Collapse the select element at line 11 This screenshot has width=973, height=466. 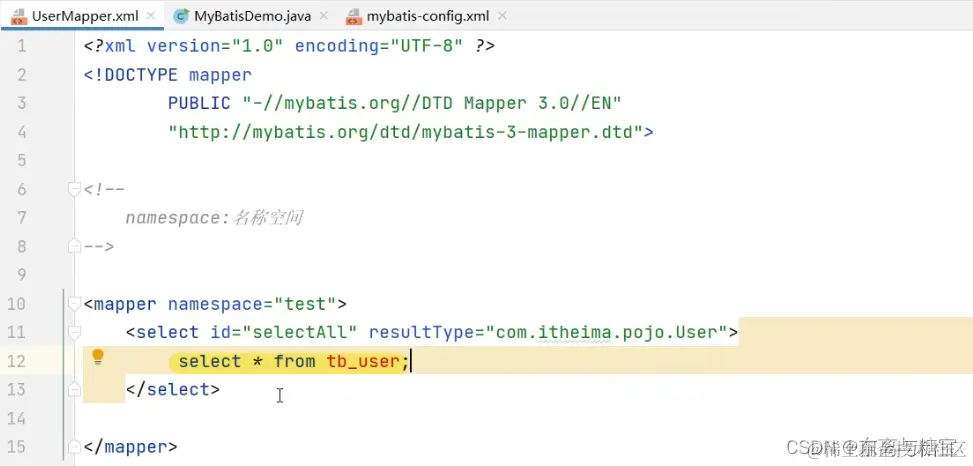point(74,333)
